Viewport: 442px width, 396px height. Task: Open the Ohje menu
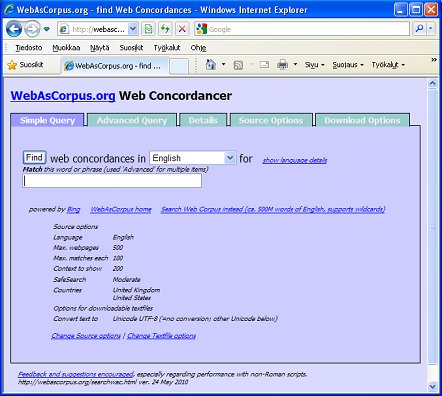click(x=198, y=48)
